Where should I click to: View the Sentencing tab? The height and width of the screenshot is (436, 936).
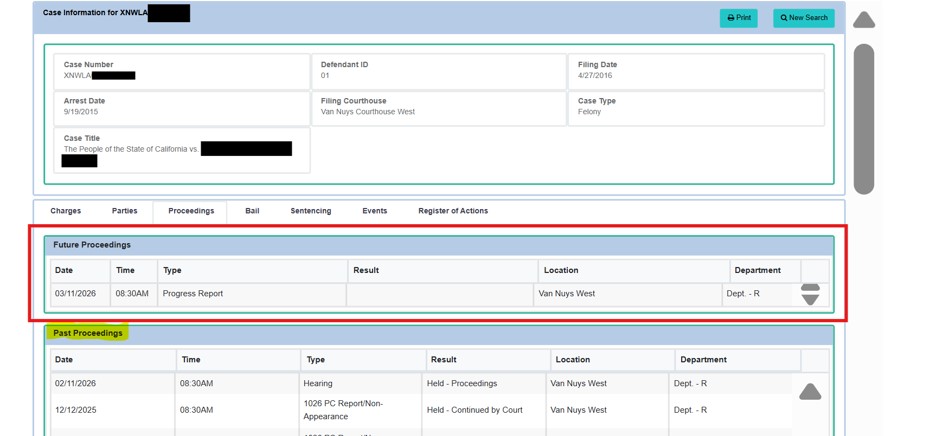coord(311,211)
